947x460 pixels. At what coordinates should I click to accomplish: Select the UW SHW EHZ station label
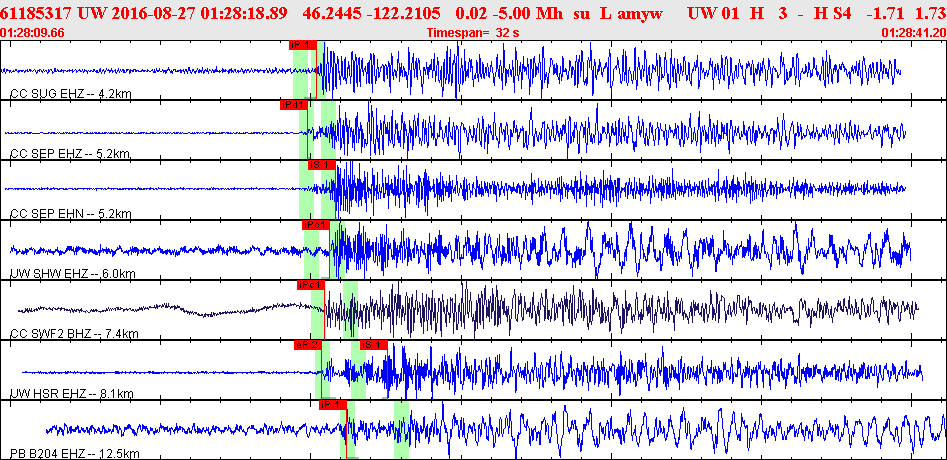[72, 274]
